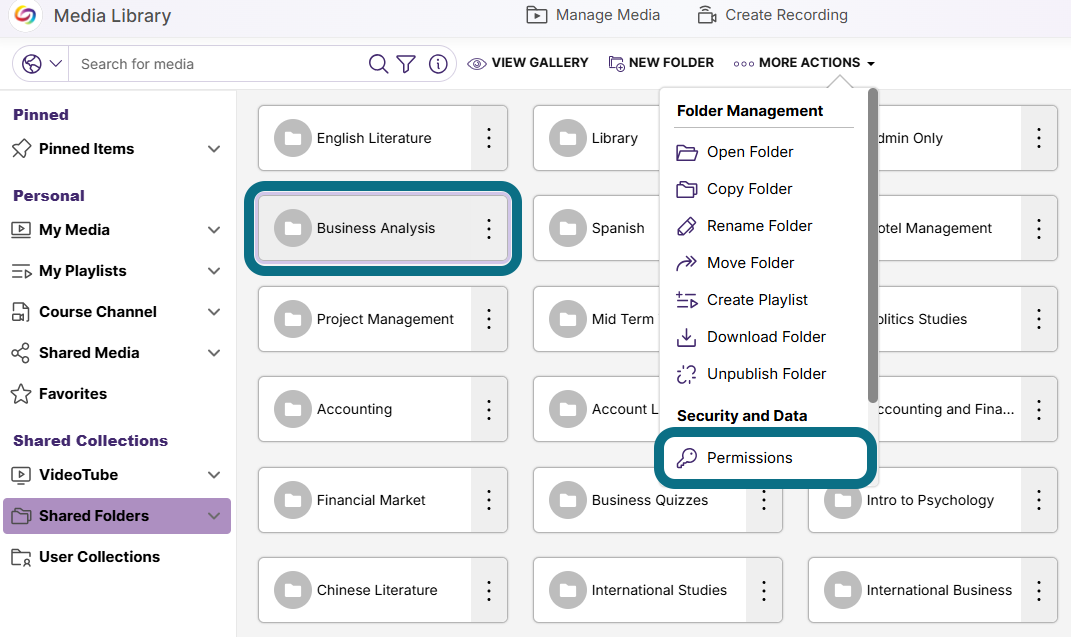Select Download Folder menu entry
The height and width of the screenshot is (637, 1071).
point(764,337)
